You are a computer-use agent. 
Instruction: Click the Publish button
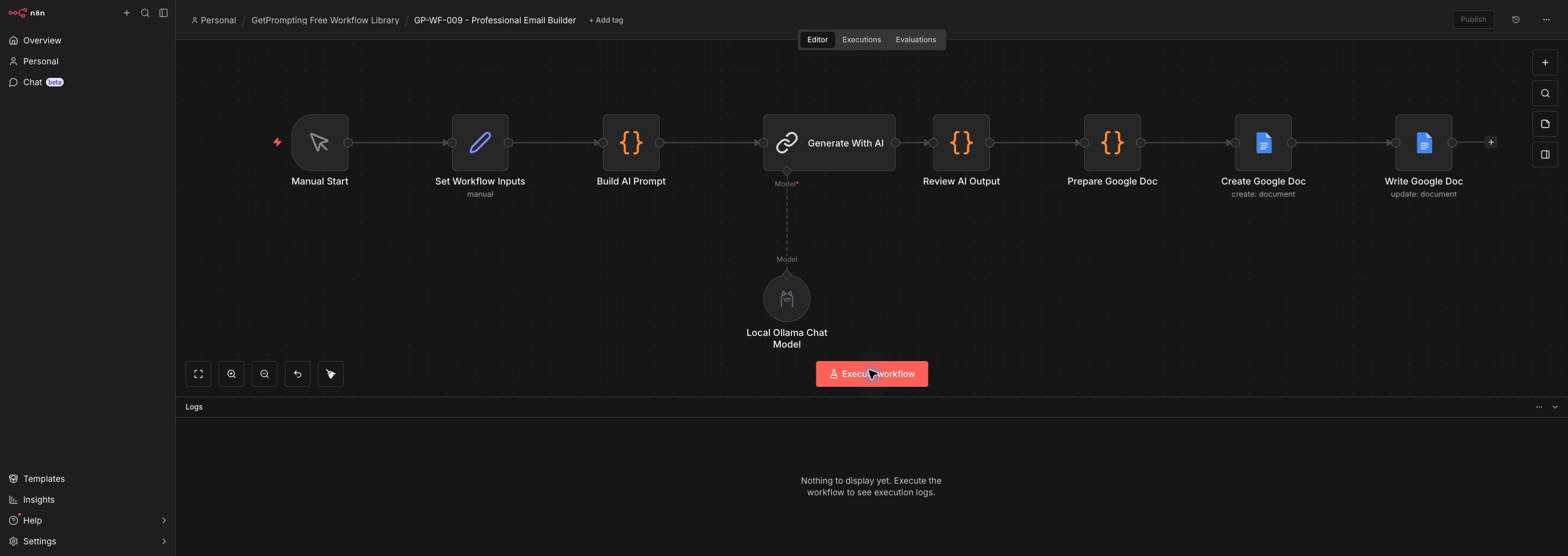point(1473,20)
